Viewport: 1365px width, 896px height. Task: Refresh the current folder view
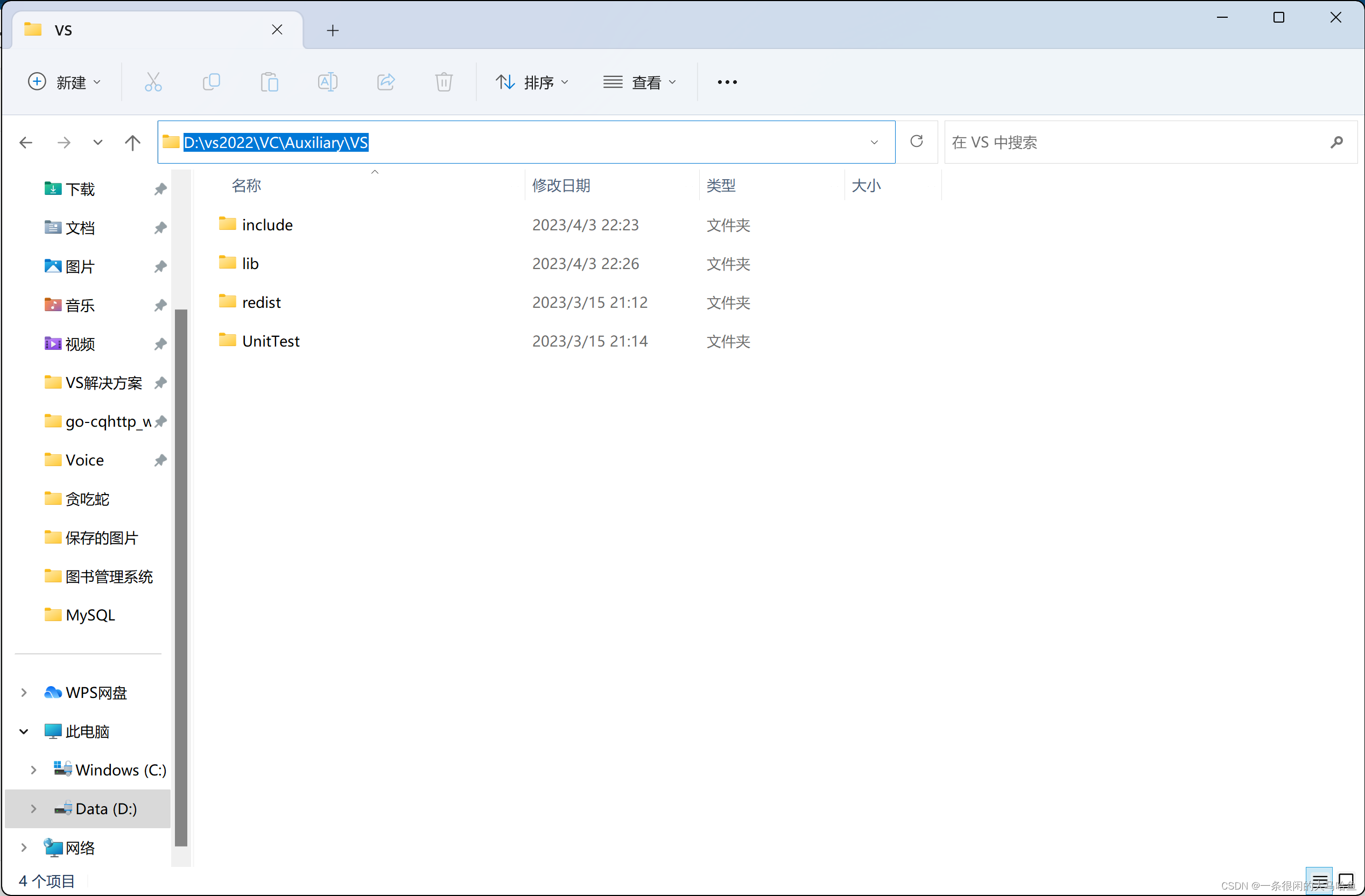pos(917,142)
